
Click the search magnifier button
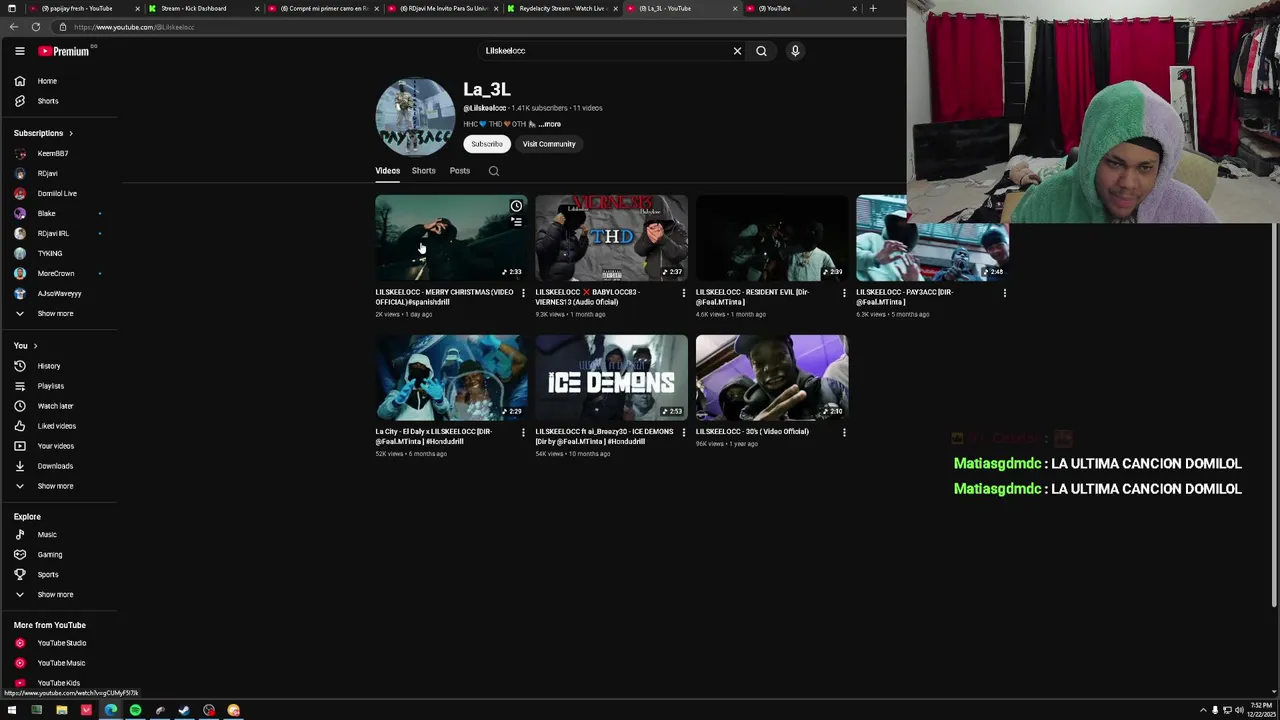(x=761, y=51)
